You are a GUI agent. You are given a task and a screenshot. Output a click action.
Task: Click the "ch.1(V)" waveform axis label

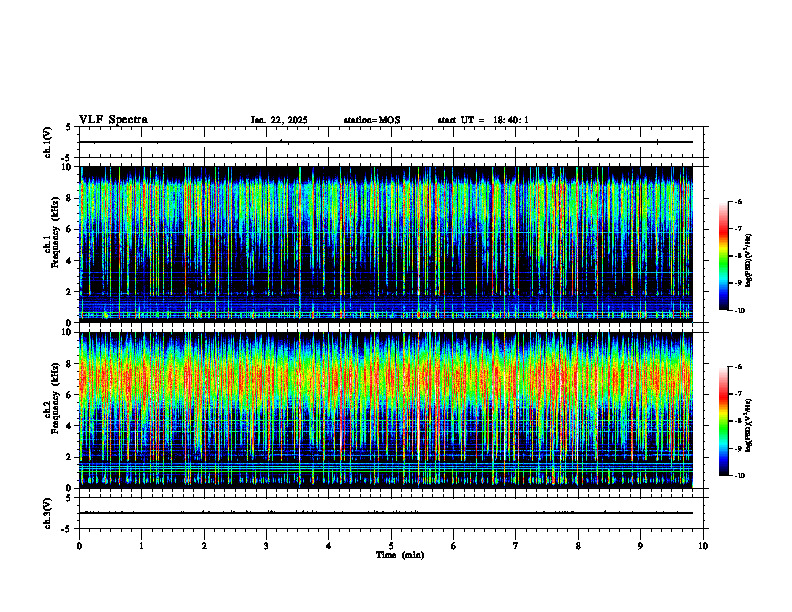click(48, 142)
